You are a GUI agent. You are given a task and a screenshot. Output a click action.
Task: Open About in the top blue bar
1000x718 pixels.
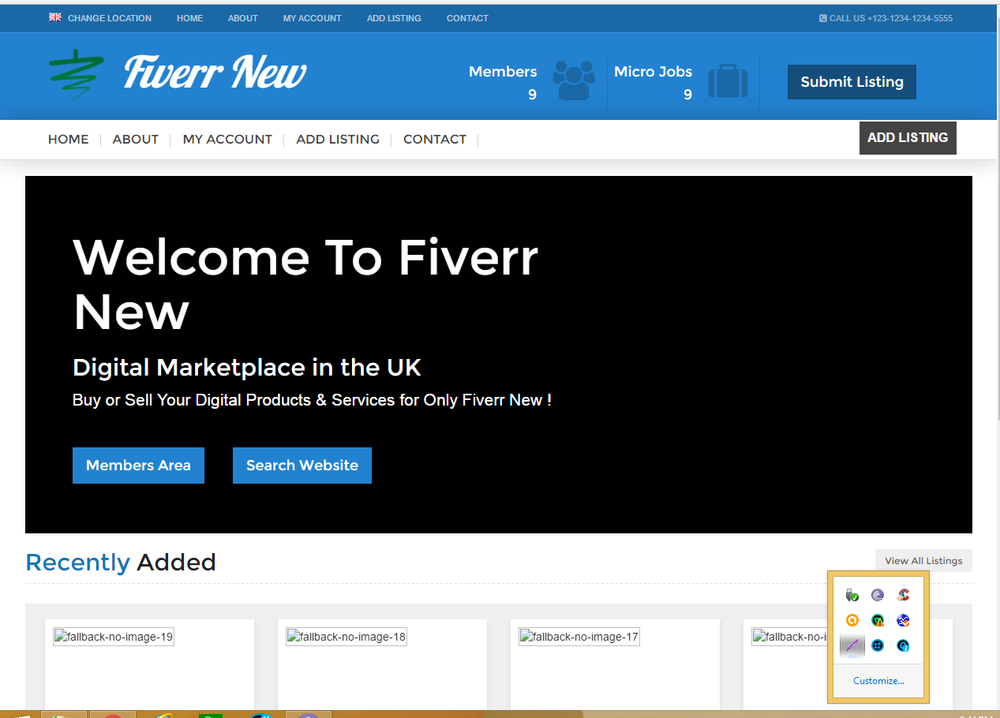tap(243, 18)
